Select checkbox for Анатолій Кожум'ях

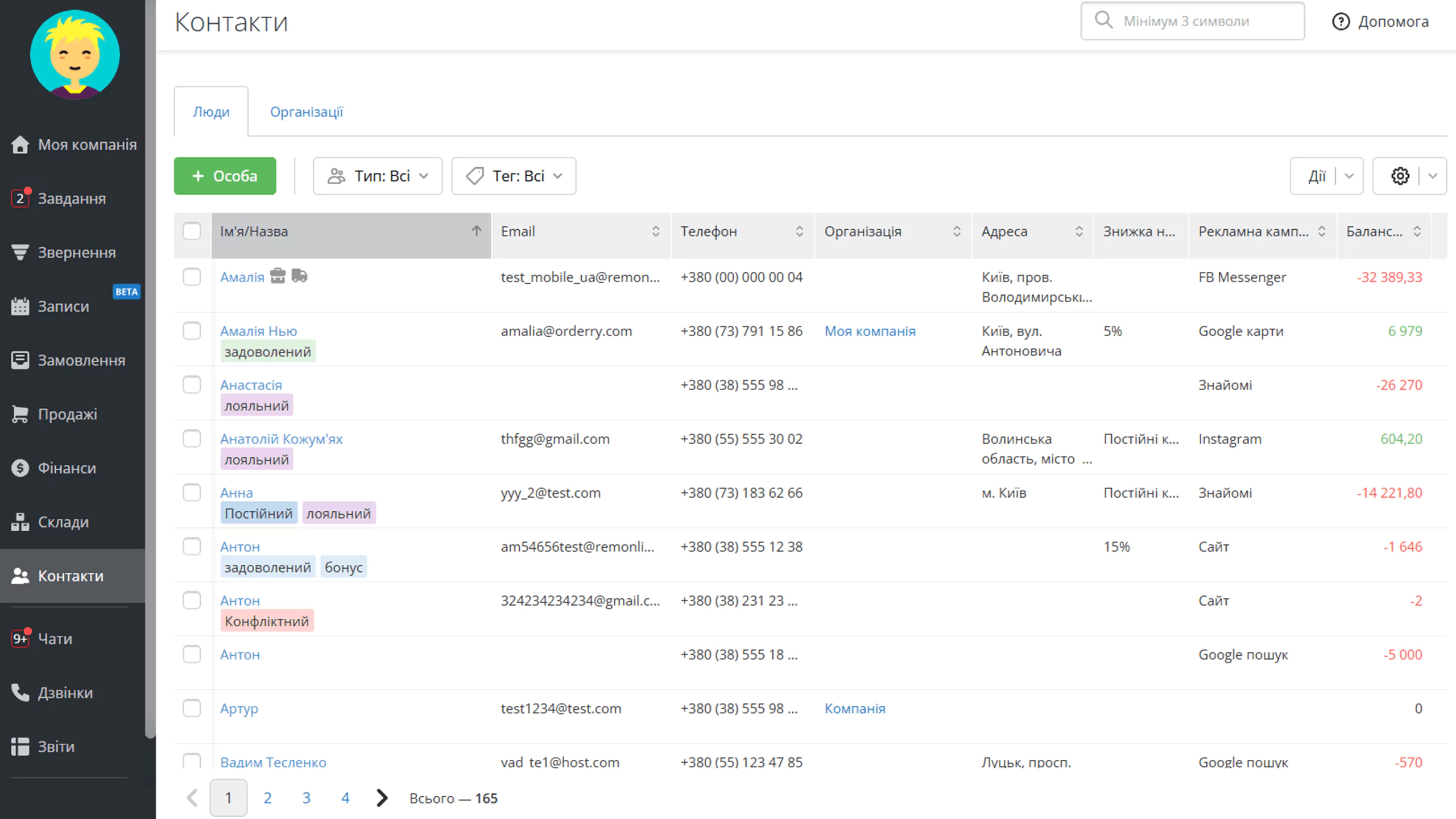tap(192, 439)
